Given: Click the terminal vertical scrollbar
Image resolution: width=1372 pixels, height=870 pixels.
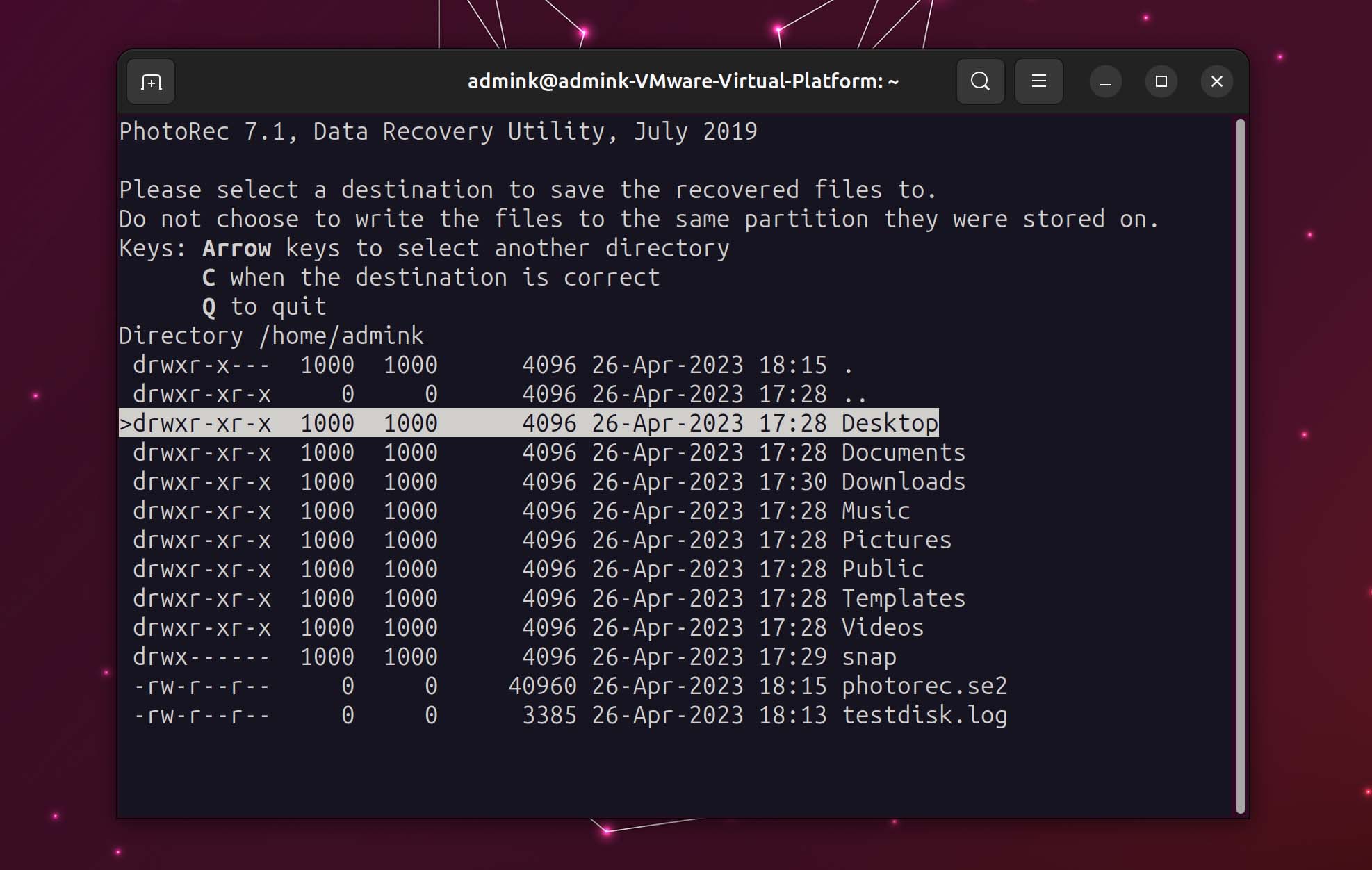Looking at the screenshot, I should (1241, 466).
